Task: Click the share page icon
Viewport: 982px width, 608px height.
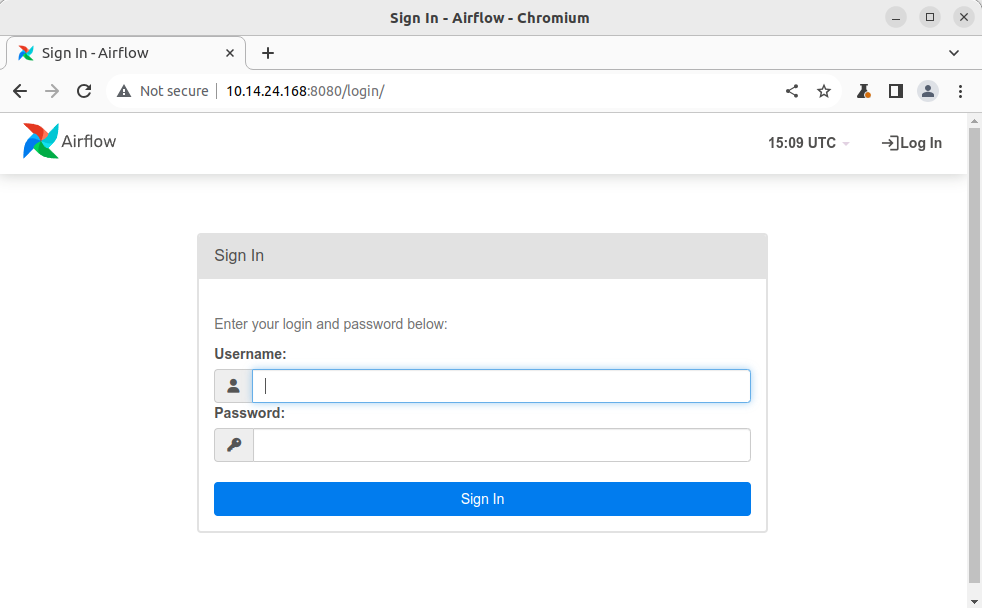Action: click(792, 91)
